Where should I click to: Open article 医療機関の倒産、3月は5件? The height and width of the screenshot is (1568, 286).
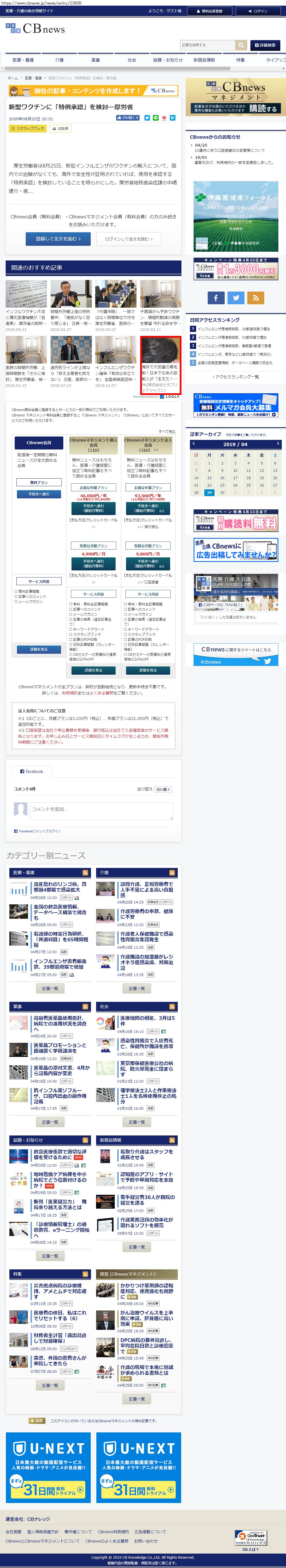147,1020
